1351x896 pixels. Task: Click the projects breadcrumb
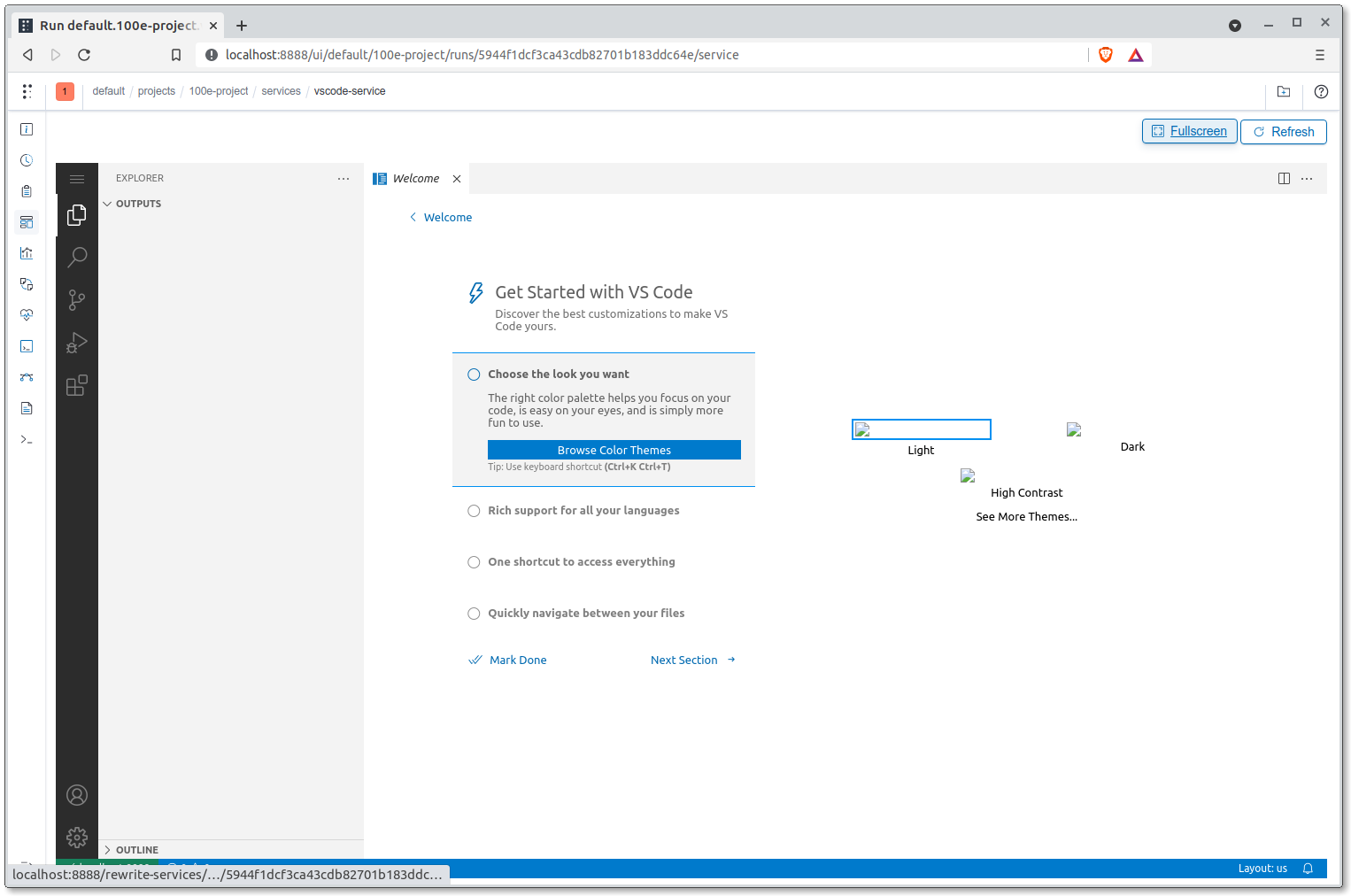pyautogui.click(x=157, y=91)
